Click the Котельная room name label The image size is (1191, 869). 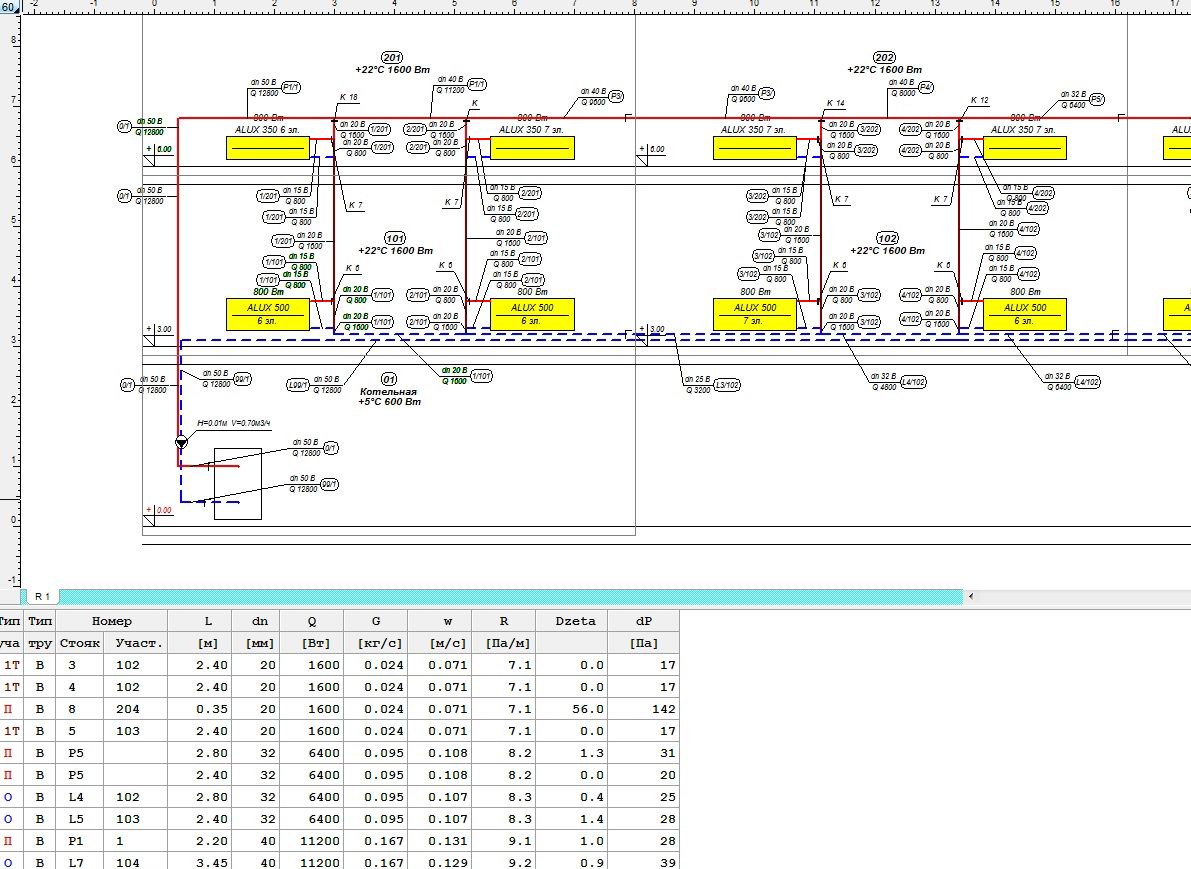[388, 392]
